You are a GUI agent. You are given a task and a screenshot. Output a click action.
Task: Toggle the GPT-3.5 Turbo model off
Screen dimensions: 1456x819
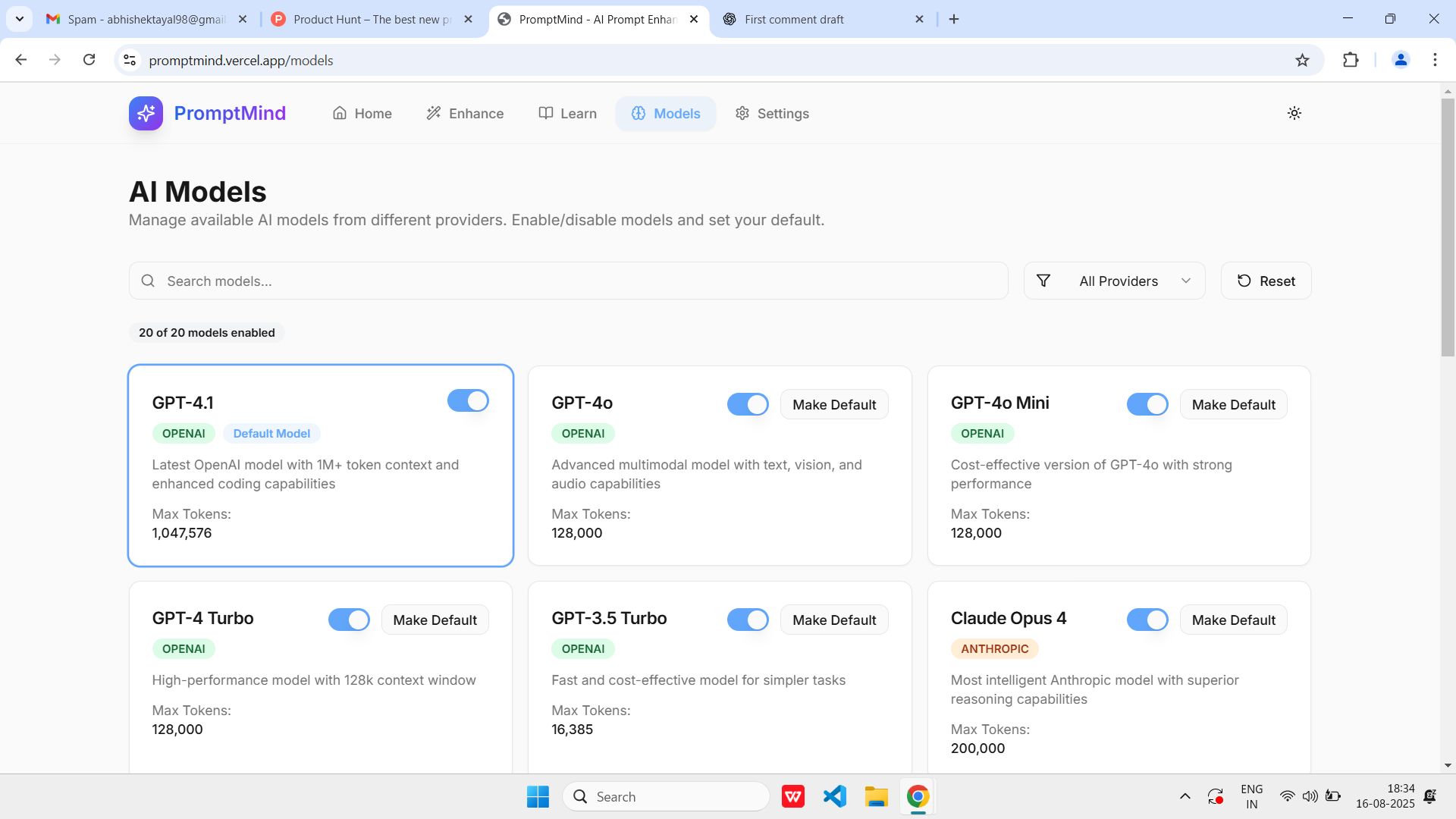[x=748, y=620]
